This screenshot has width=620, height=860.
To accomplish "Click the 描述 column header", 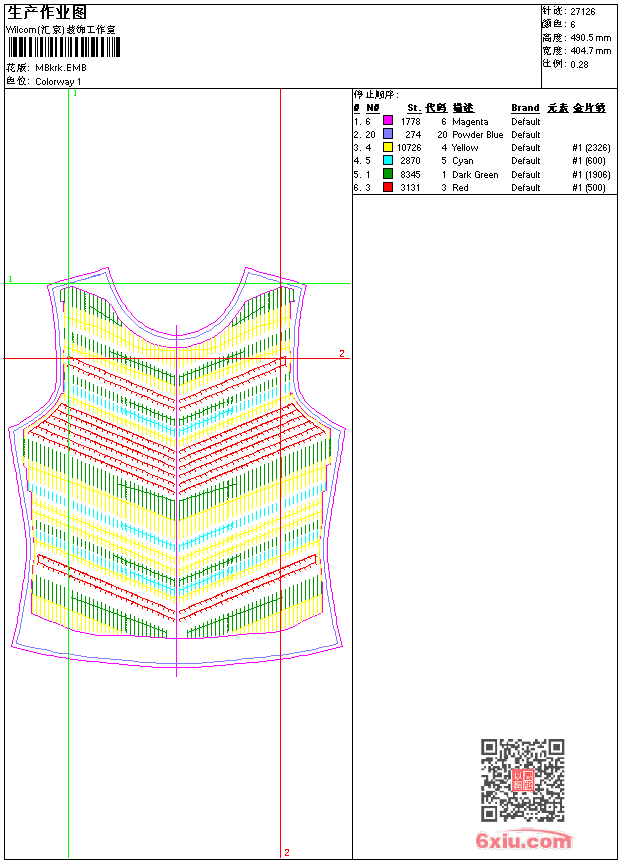I will click(463, 108).
